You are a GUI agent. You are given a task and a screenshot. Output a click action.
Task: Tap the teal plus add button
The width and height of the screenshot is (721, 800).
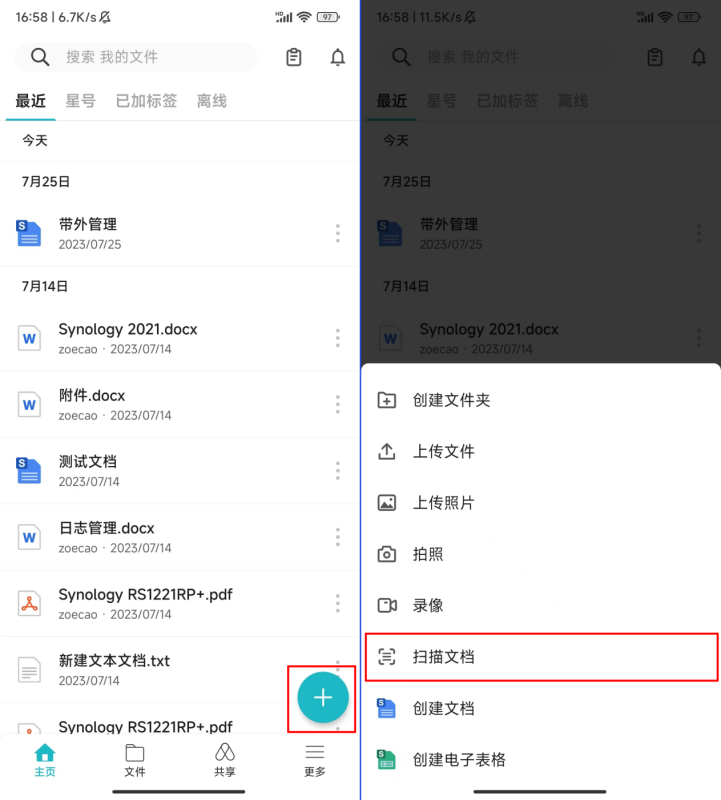click(x=322, y=697)
